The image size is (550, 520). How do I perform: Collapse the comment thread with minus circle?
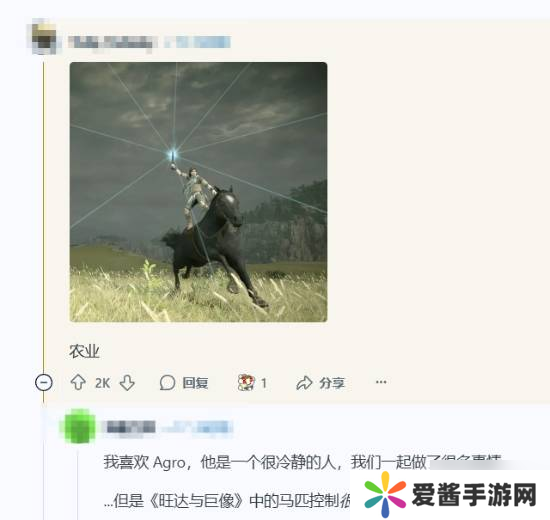[44, 382]
